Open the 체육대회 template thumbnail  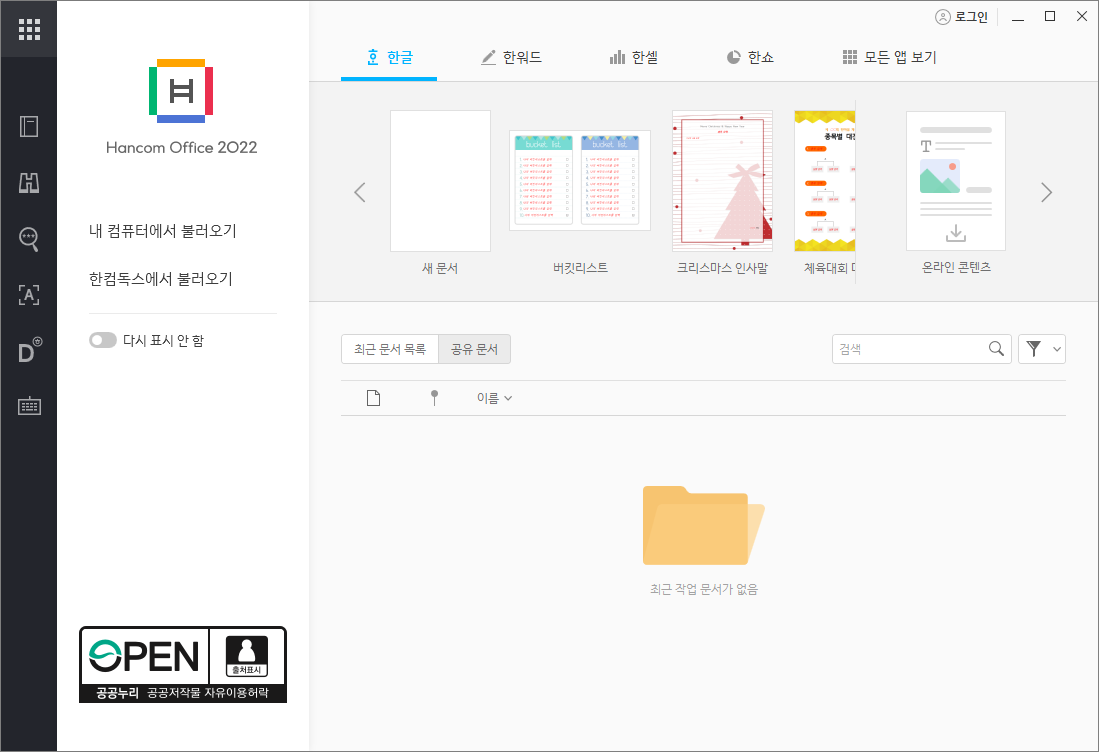(x=825, y=181)
